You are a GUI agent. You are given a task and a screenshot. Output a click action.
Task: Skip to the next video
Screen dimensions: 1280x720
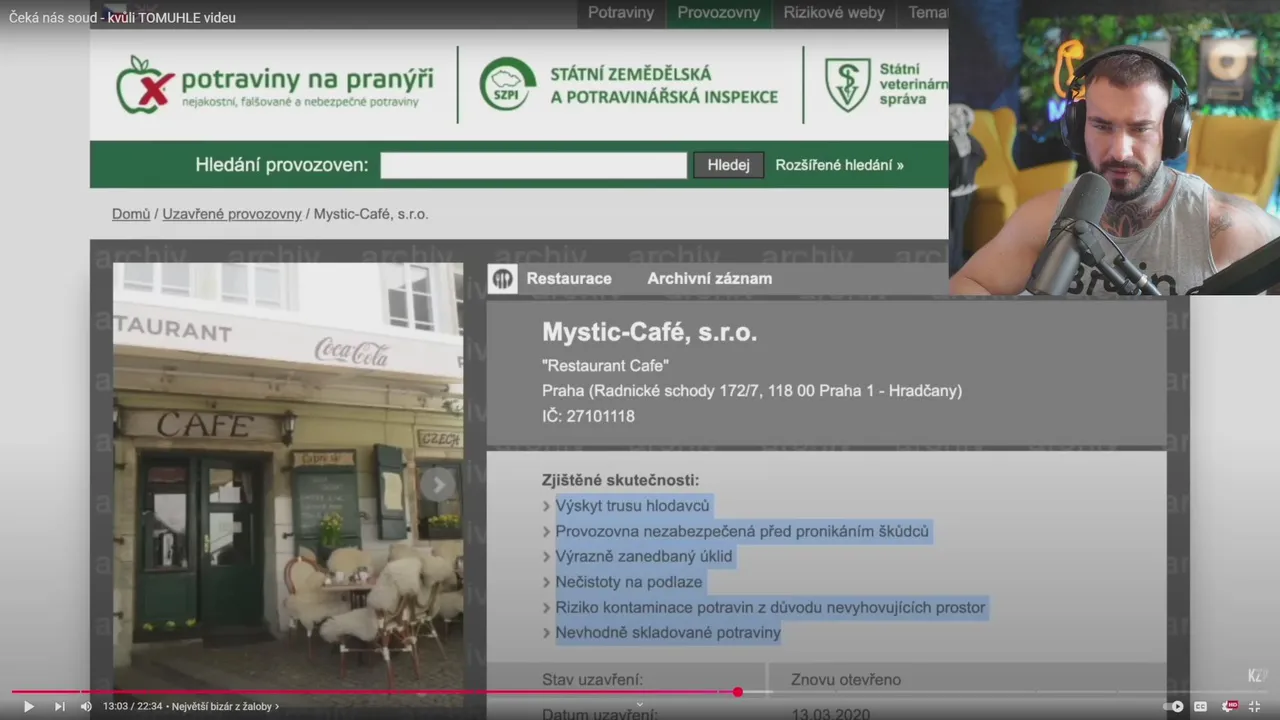point(59,706)
